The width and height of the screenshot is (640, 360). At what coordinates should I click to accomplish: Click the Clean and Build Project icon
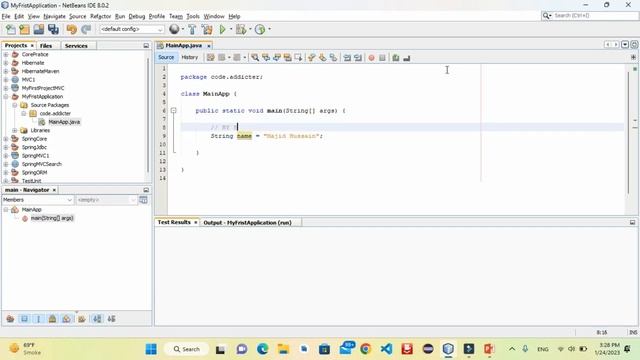207,29
